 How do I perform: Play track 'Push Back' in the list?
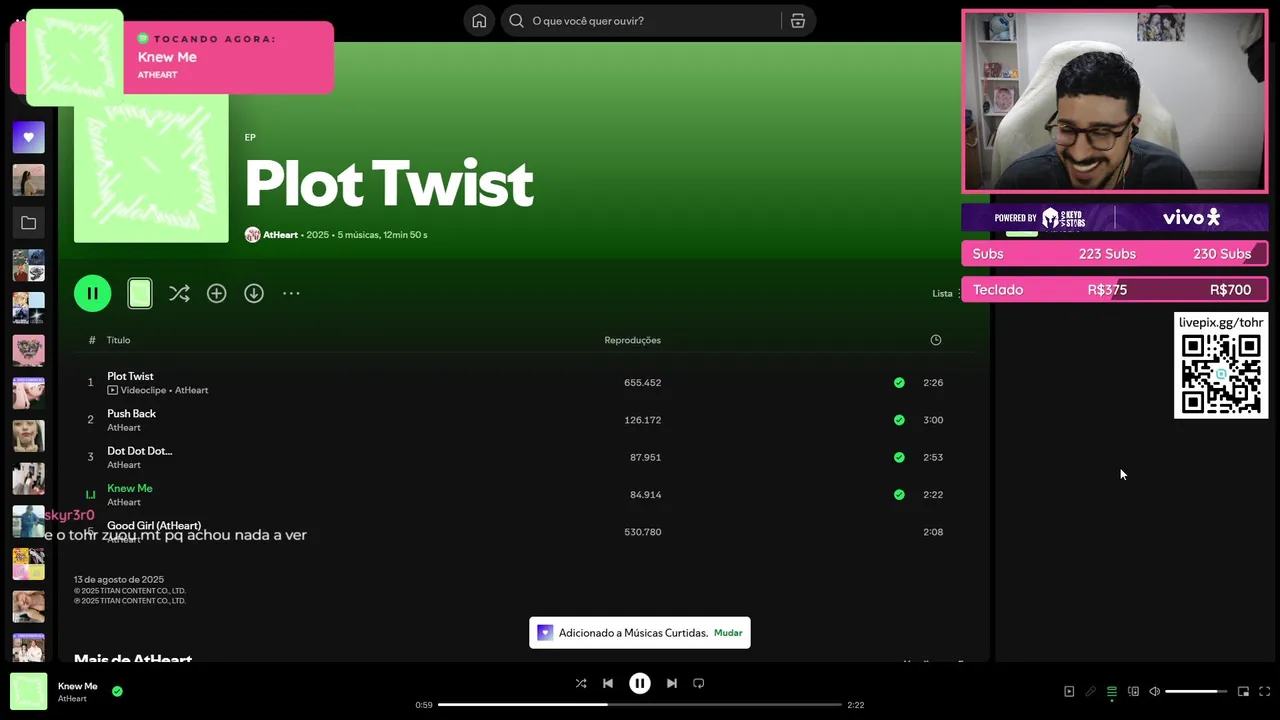pos(131,413)
